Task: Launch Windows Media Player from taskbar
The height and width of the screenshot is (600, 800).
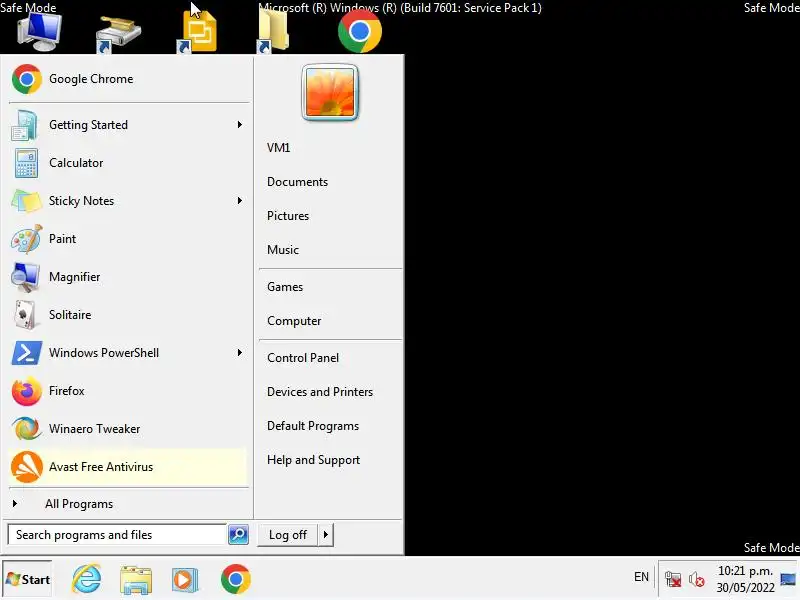Action: coord(185,580)
